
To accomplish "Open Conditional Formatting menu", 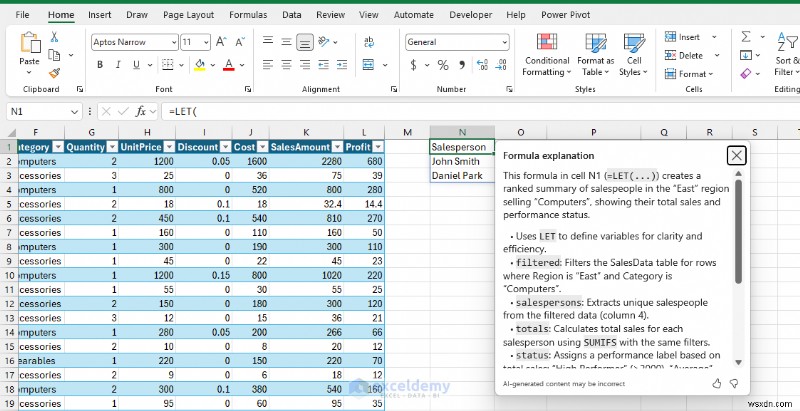I will point(547,55).
